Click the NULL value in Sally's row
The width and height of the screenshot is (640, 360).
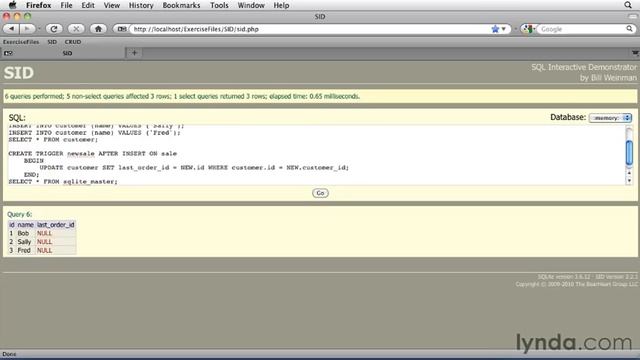(x=44, y=242)
